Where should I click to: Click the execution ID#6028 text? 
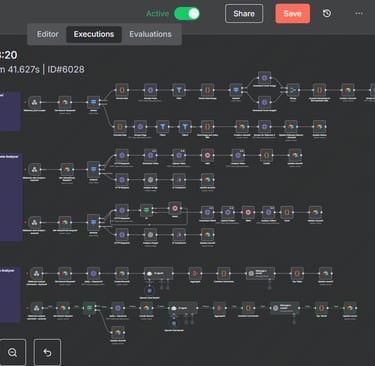pyautogui.click(x=66, y=69)
